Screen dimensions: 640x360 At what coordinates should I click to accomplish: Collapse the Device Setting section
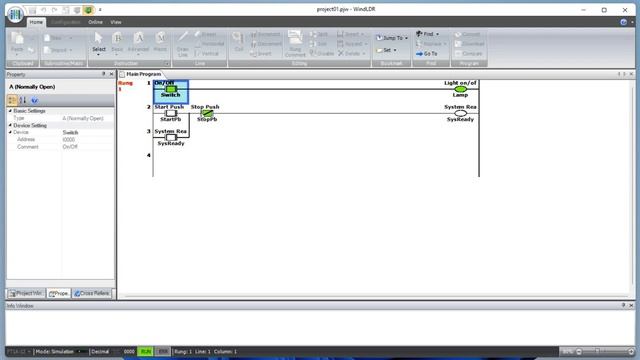10,125
